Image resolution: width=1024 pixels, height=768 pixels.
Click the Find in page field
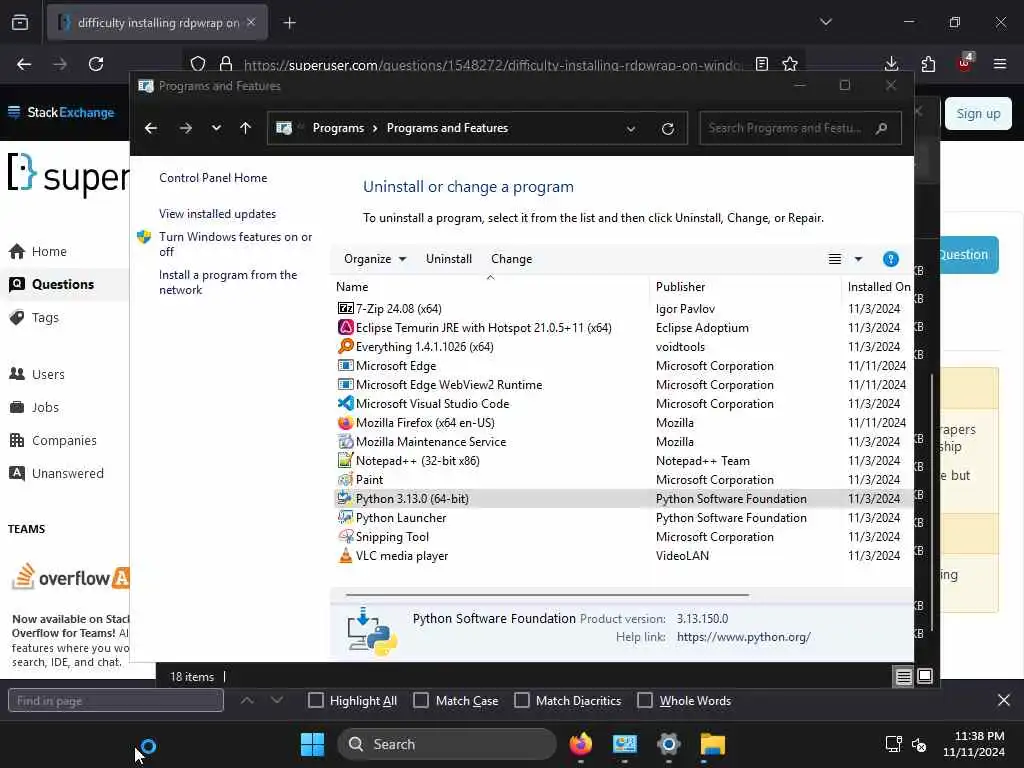tap(116, 701)
